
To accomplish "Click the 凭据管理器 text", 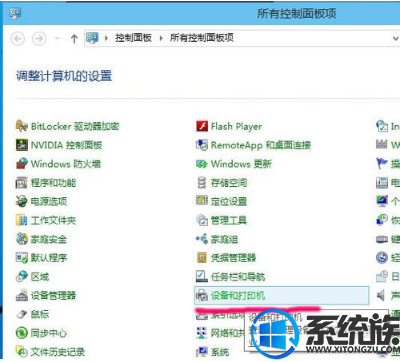I will pos(233,258).
